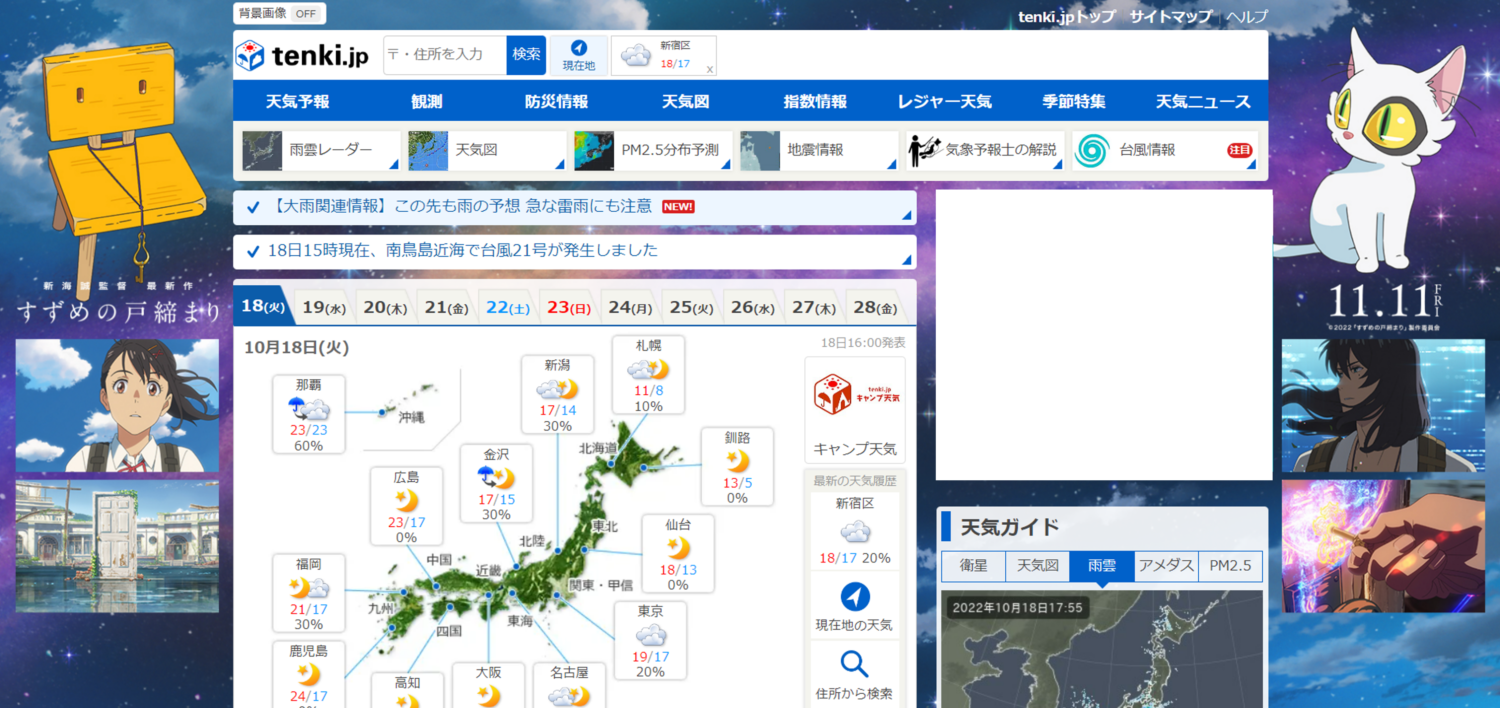This screenshot has width=1500, height=708.
Task: Click the PM2.5分布予測 thumbnail icon
Action: point(595,150)
